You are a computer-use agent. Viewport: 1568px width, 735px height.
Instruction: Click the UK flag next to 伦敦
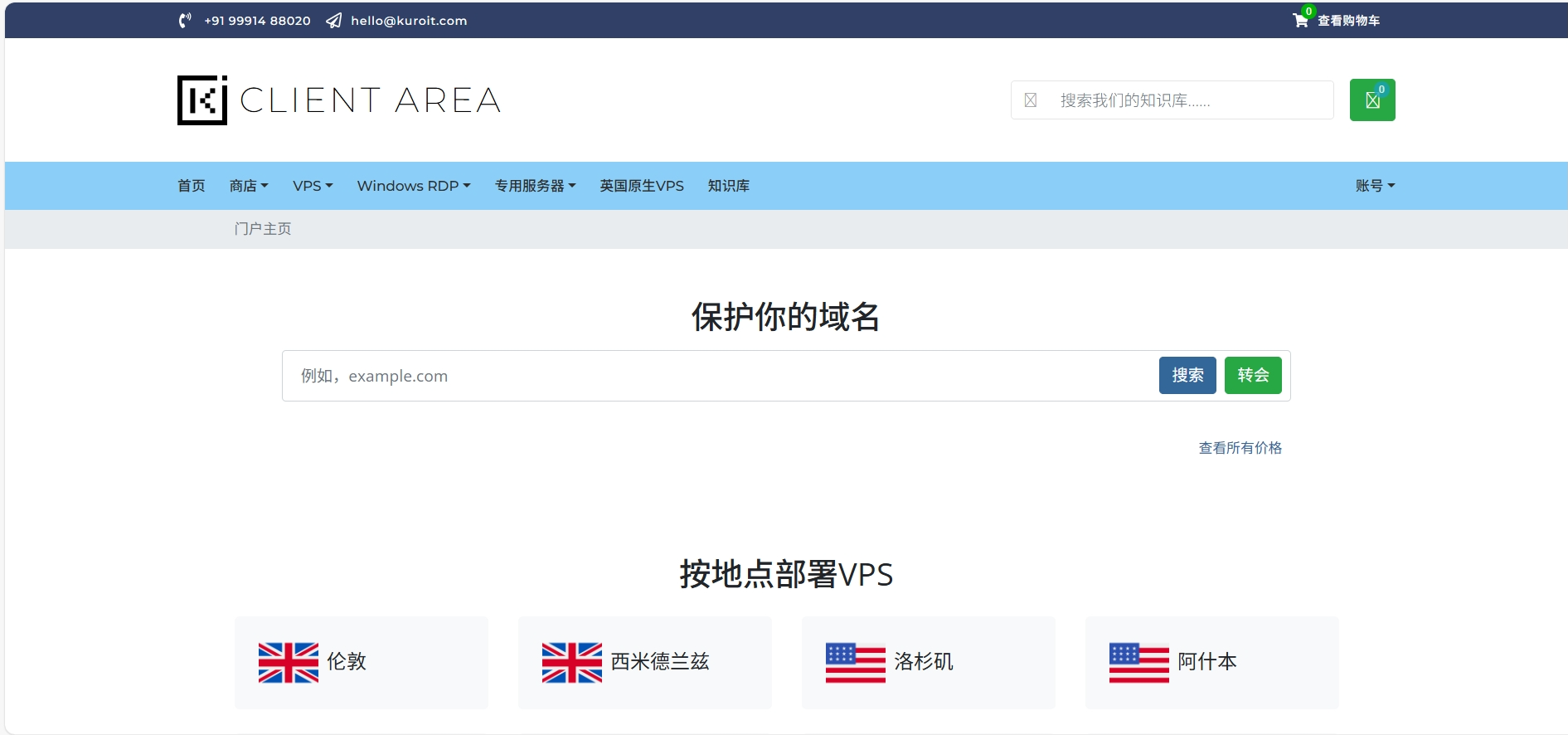pos(288,662)
